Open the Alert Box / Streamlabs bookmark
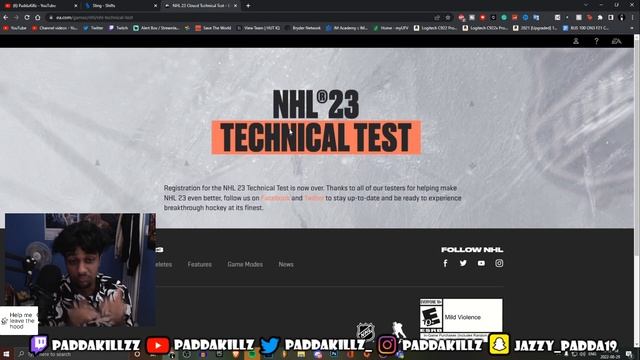The image size is (640, 360). 156,28
